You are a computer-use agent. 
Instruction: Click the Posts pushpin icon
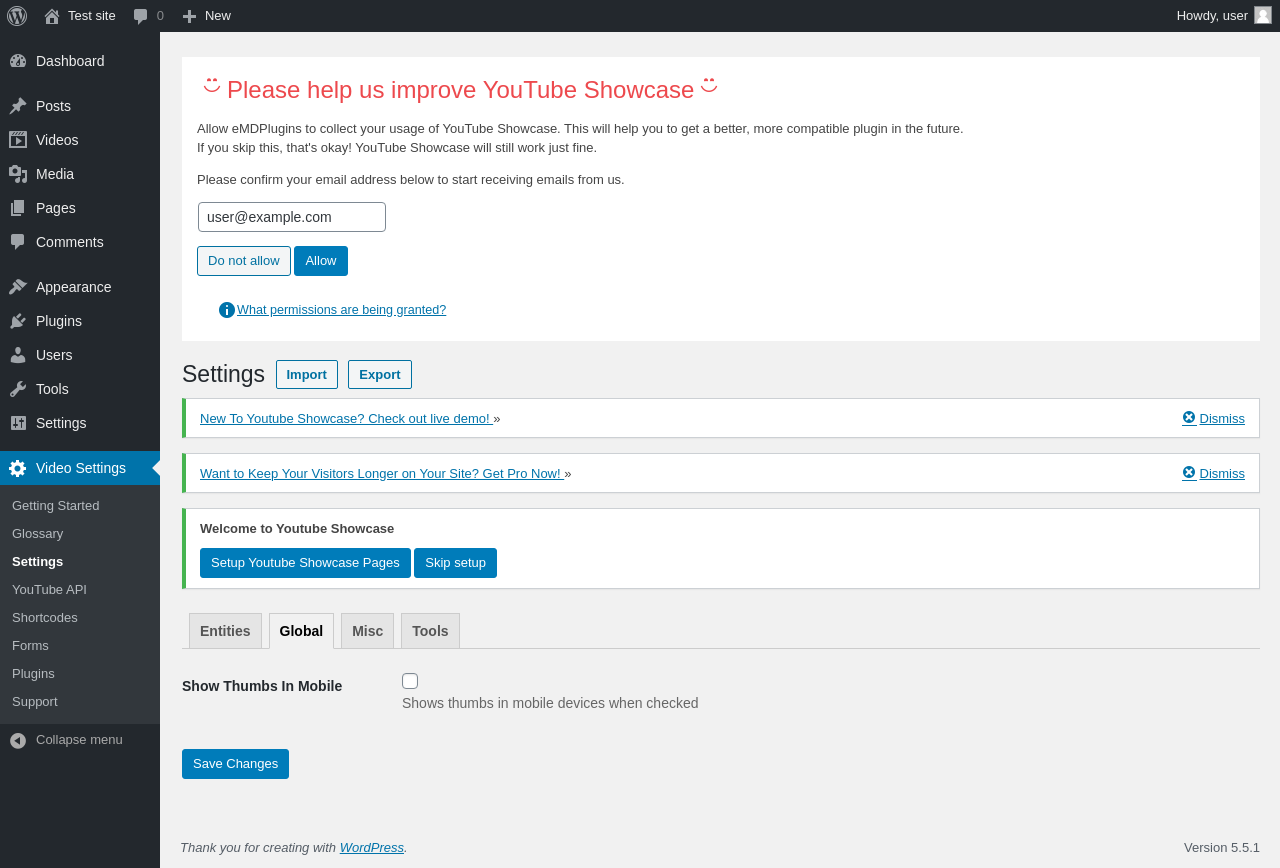click(18, 106)
